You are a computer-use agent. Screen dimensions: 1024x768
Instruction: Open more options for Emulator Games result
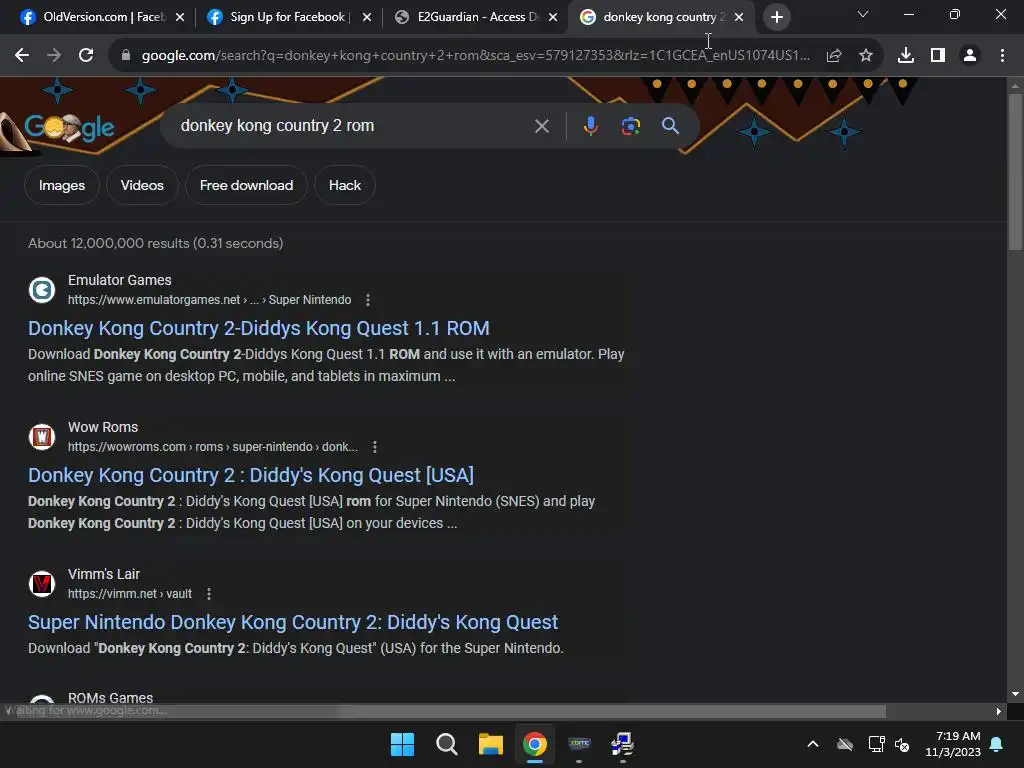[x=368, y=300]
